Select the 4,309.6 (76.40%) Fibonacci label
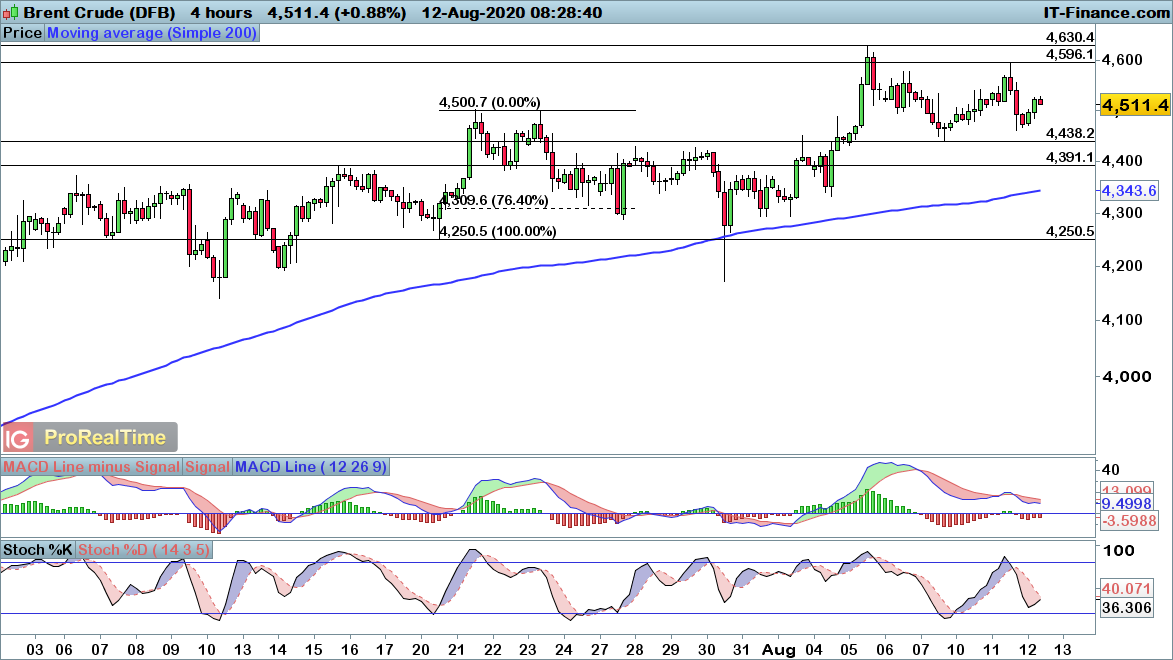Image resolution: width=1173 pixels, height=660 pixels. pos(494,200)
